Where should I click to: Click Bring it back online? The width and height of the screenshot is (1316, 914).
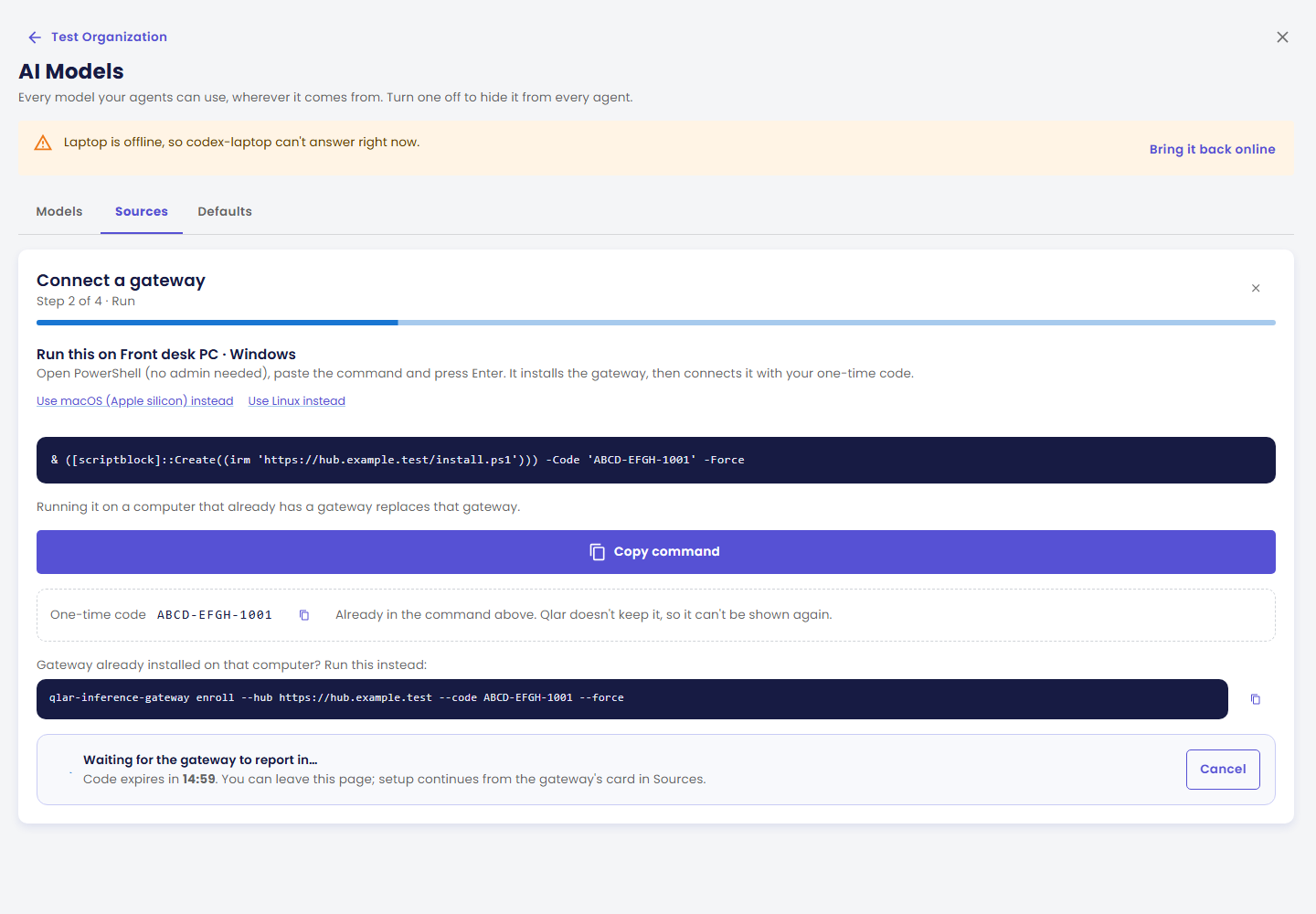click(1212, 149)
